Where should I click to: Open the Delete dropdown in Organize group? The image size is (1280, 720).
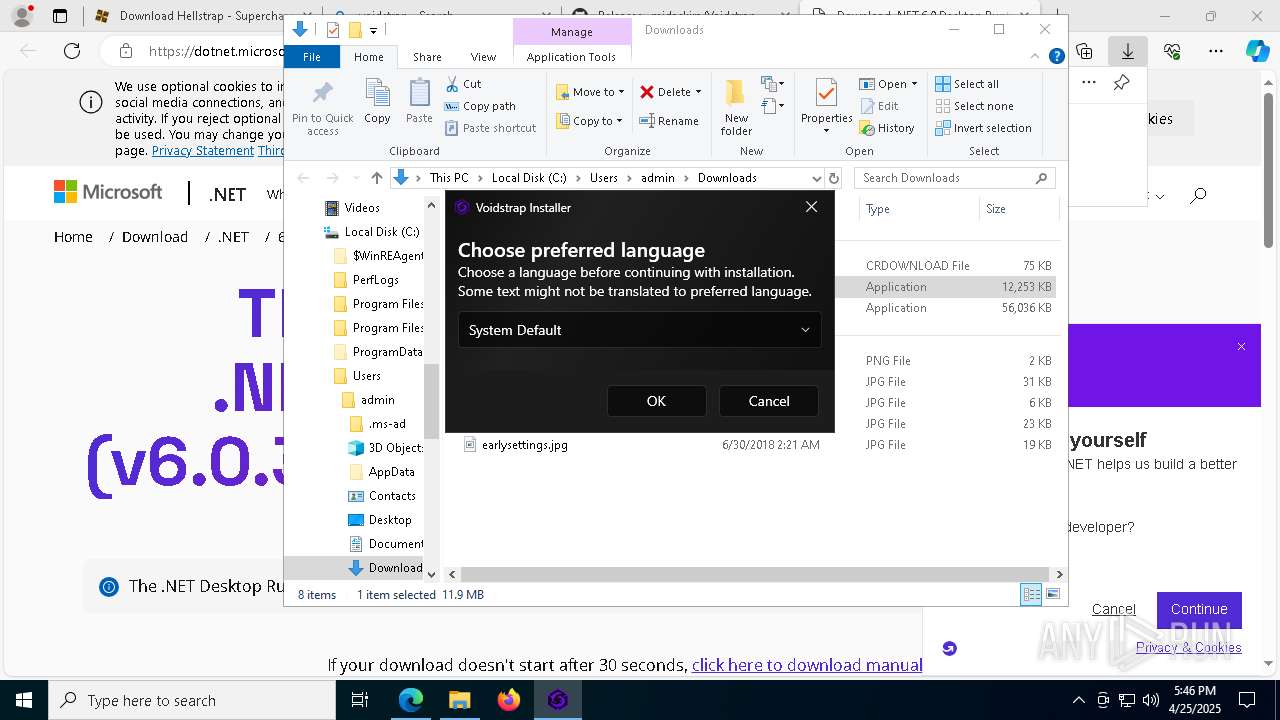671,92
